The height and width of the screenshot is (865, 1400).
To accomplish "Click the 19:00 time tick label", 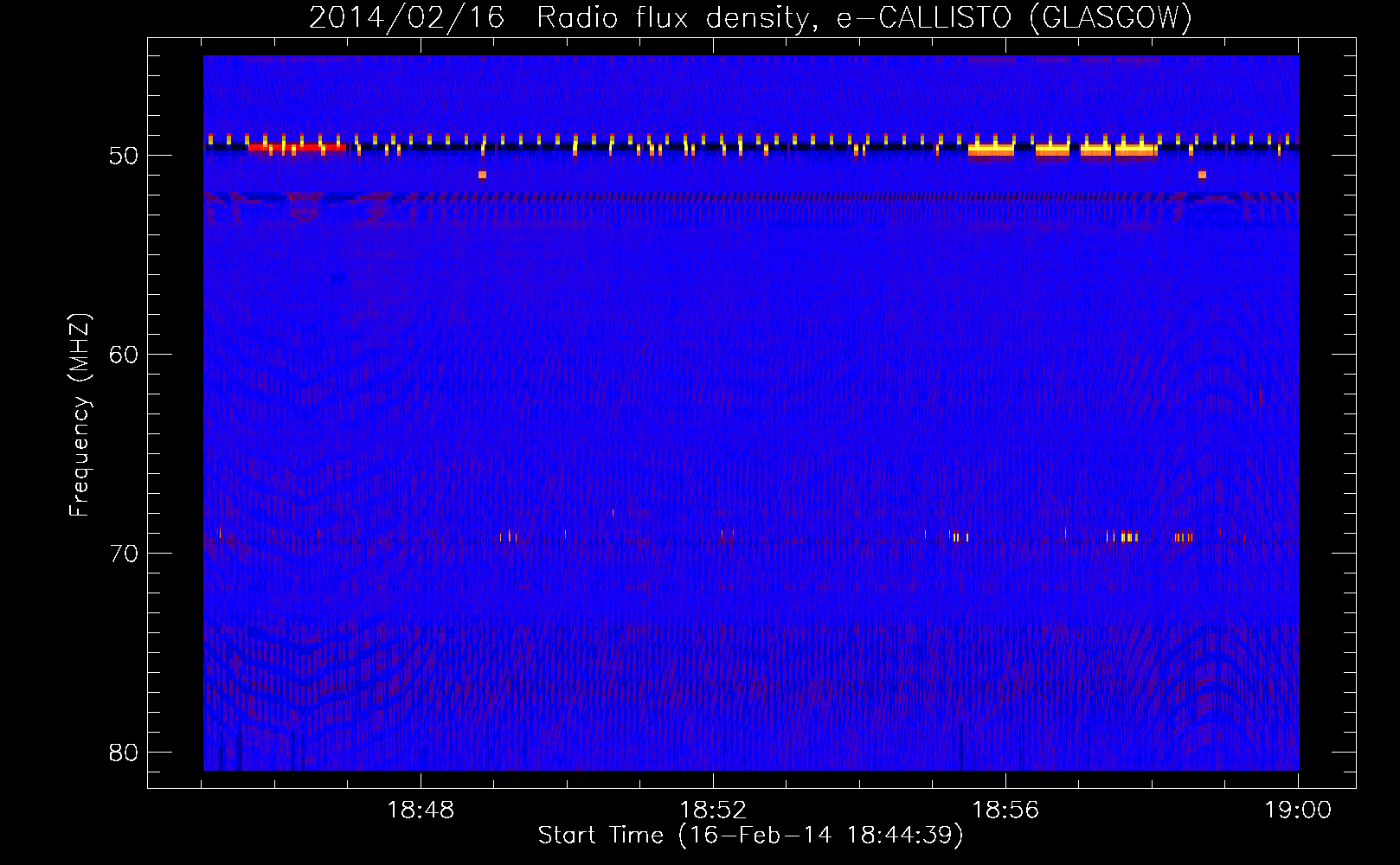I will coord(1298,811).
